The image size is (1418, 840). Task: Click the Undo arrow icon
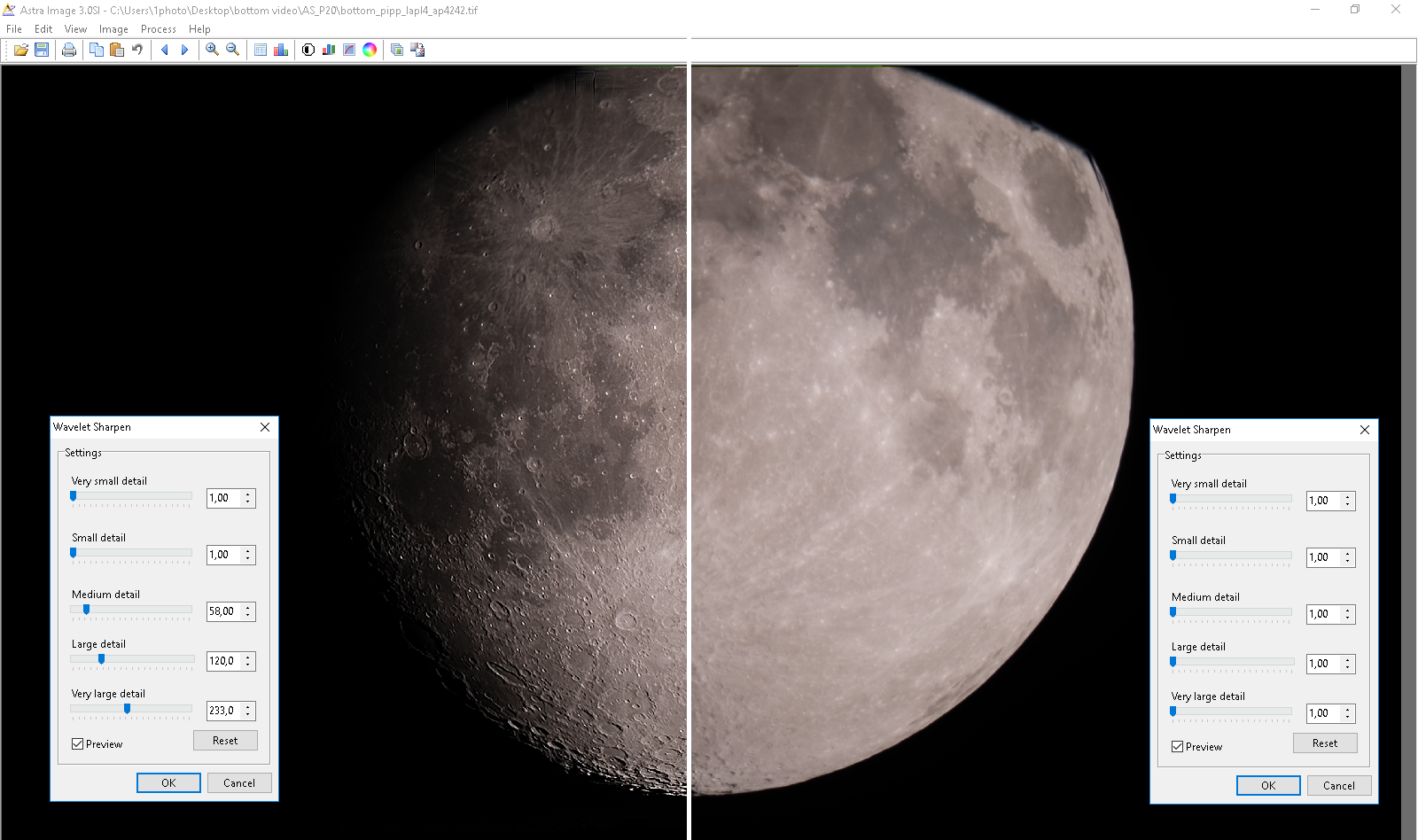tap(137, 51)
